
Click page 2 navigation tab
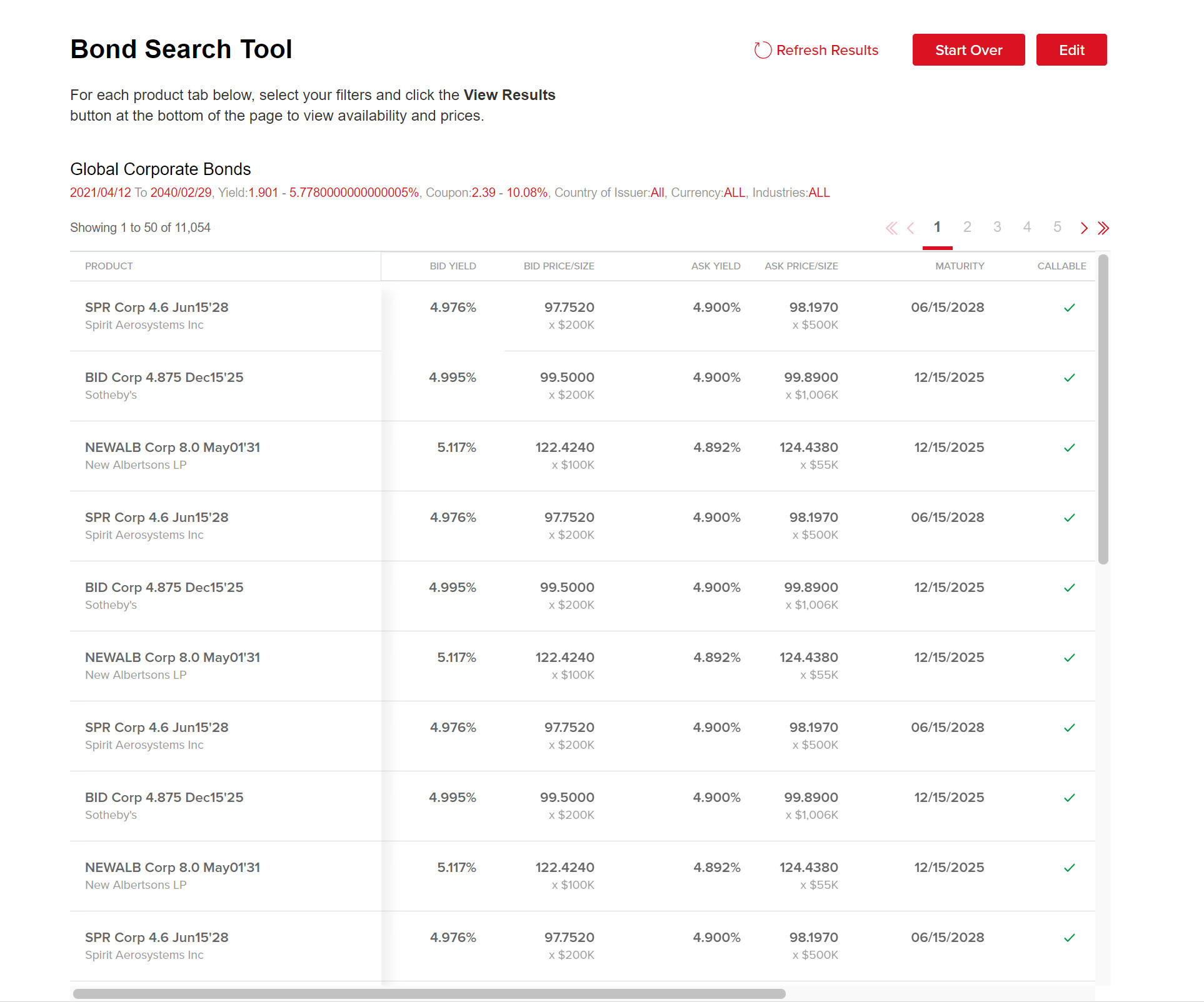coord(967,227)
